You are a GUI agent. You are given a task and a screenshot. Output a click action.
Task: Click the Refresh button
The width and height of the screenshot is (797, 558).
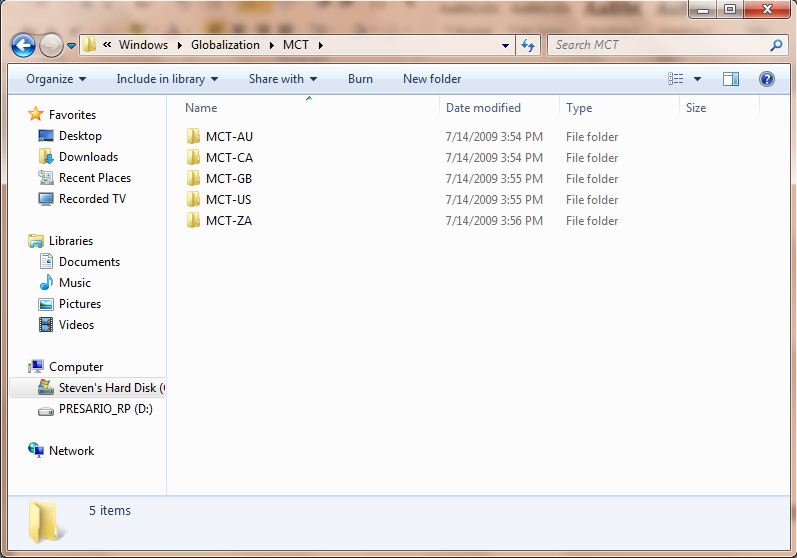coord(528,45)
